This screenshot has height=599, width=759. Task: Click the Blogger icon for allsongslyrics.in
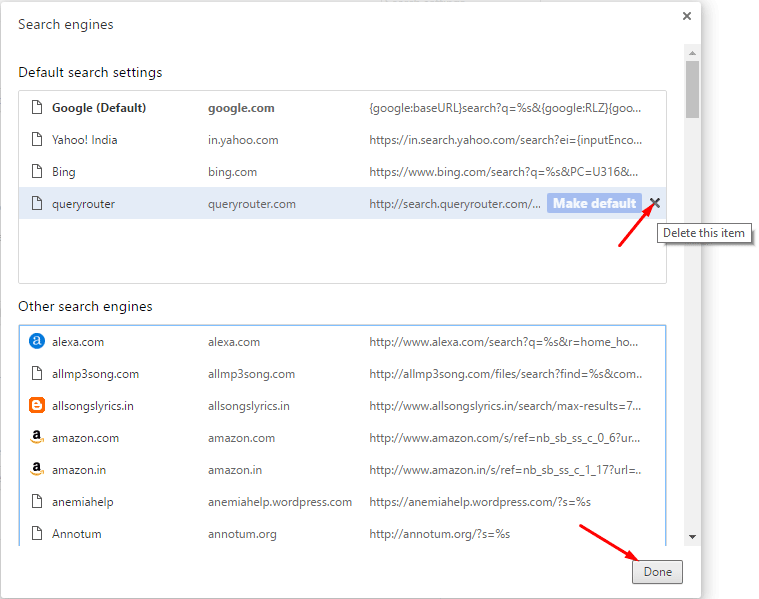click(37, 405)
